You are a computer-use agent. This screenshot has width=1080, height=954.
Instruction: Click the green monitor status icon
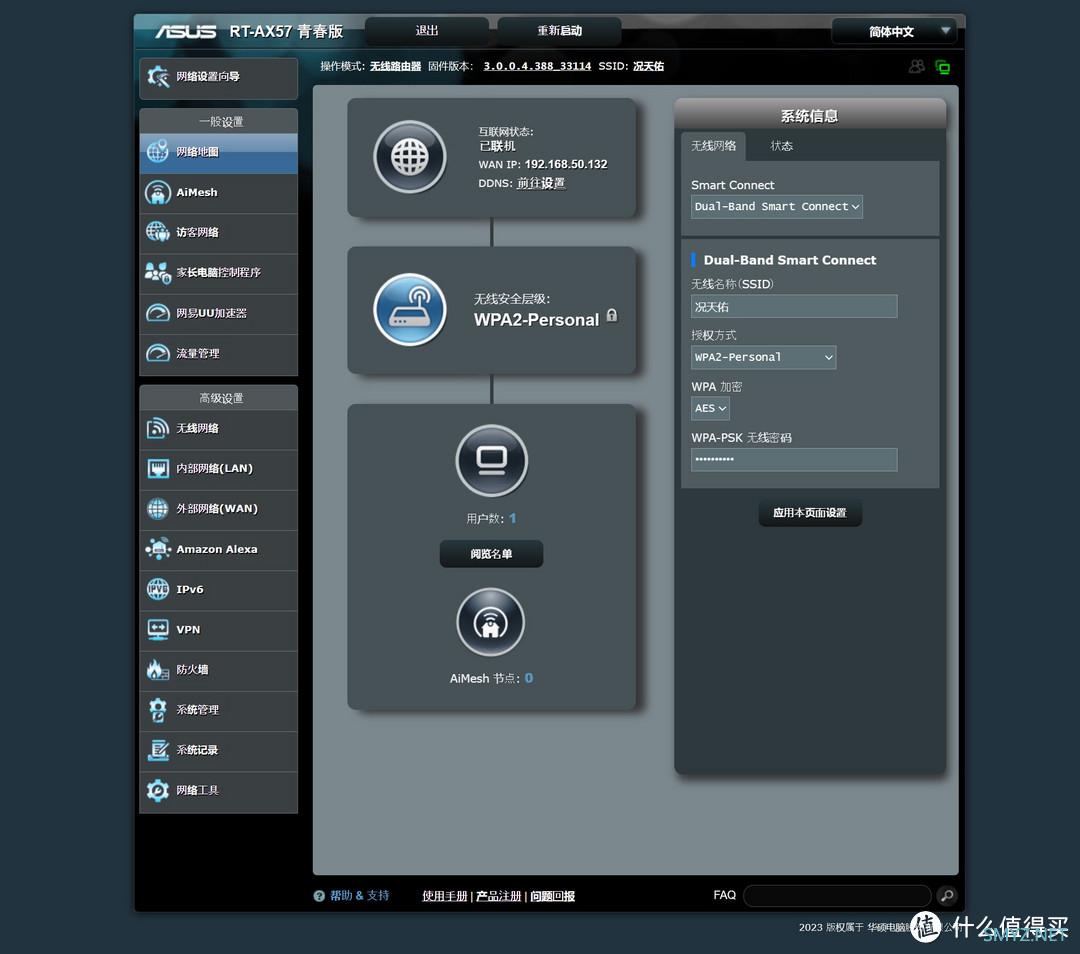click(x=942, y=67)
